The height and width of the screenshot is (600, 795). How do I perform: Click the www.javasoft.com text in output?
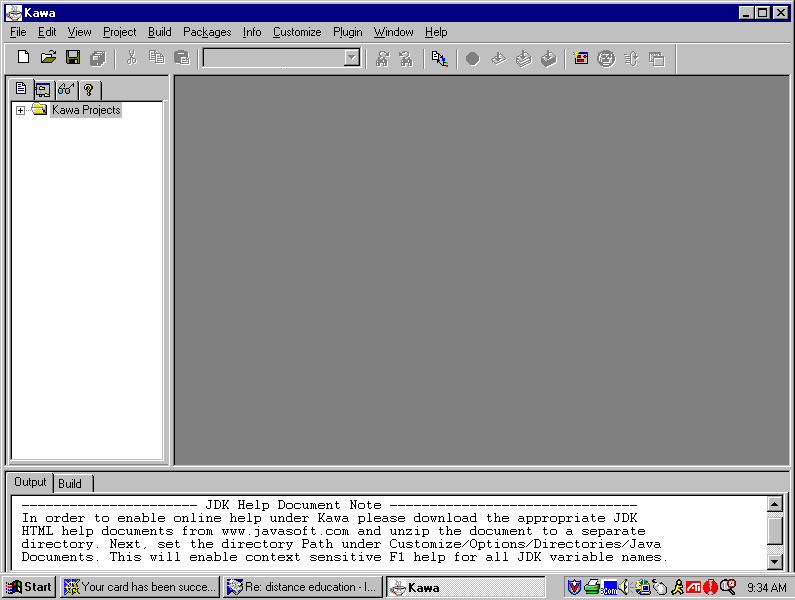click(285, 531)
